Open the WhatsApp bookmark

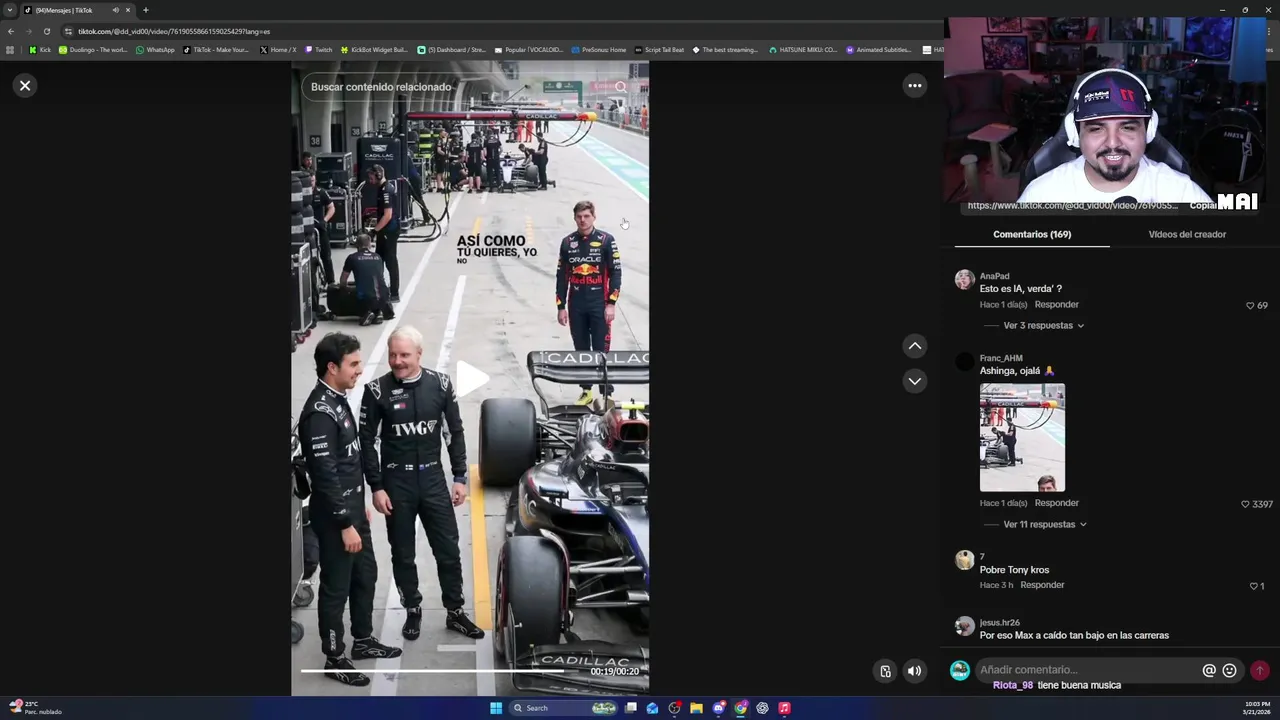(x=155, y=50)
